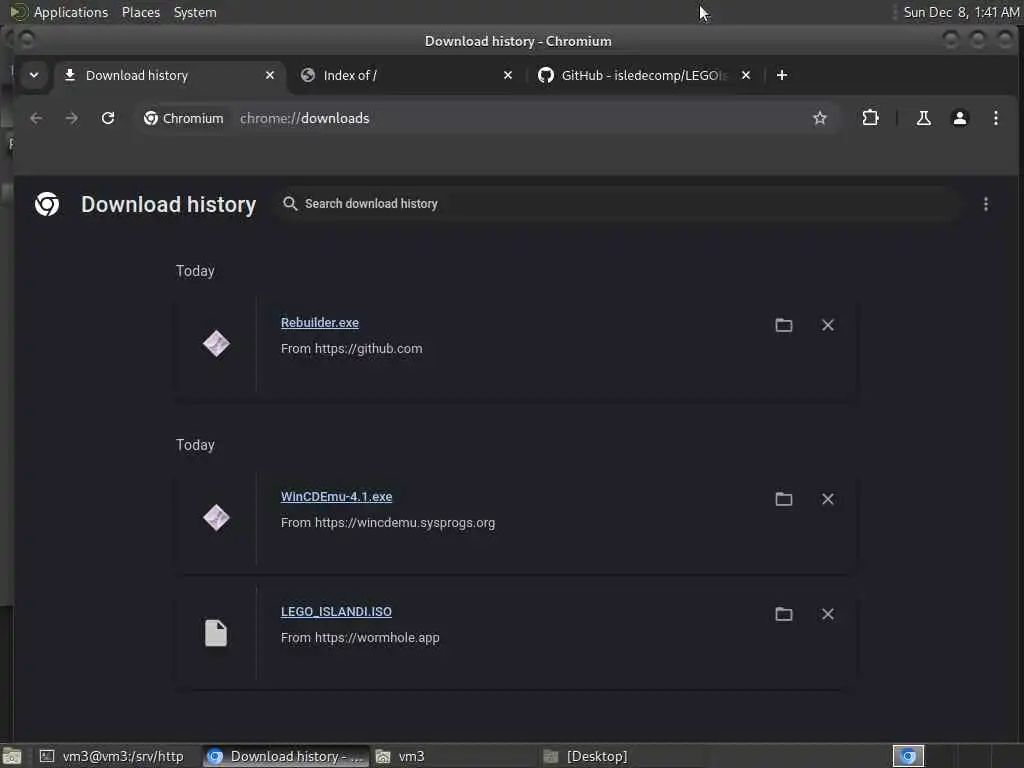Open Chrome Labs flask icon
The image size is (1024, 768).
coord(923,118)
